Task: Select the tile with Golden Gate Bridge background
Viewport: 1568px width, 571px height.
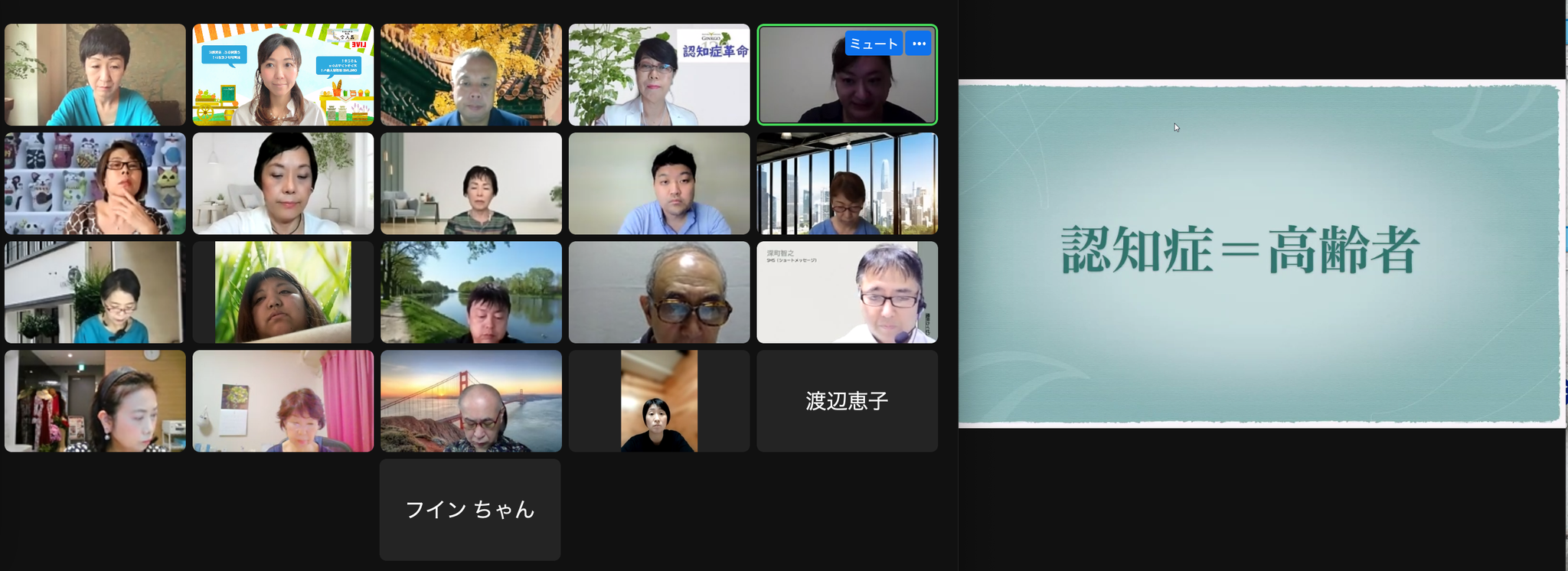Action: (471, 401)
